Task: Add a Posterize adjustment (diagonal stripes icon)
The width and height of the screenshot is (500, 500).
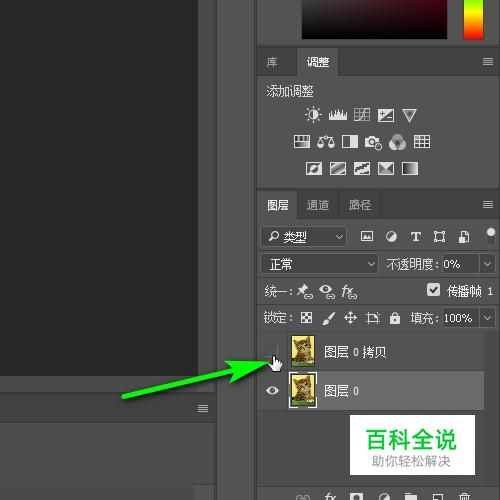Action: pyautogui.click(x=338, y=168)
